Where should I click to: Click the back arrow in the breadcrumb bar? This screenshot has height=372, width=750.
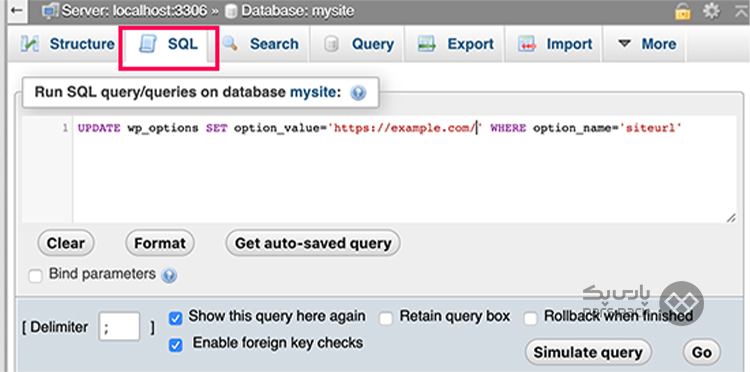point(16,11)
